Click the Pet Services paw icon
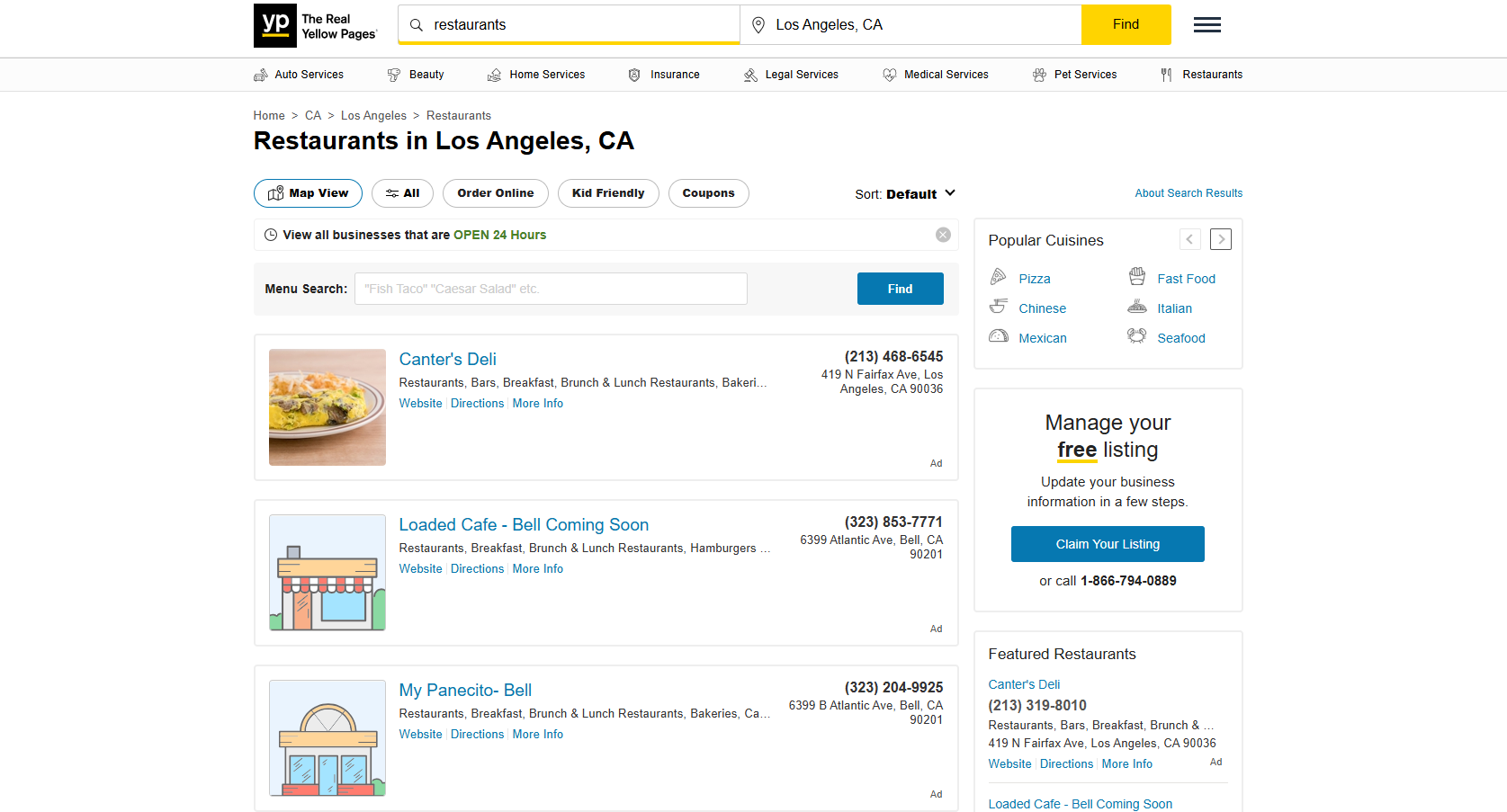 [1039, 75]
